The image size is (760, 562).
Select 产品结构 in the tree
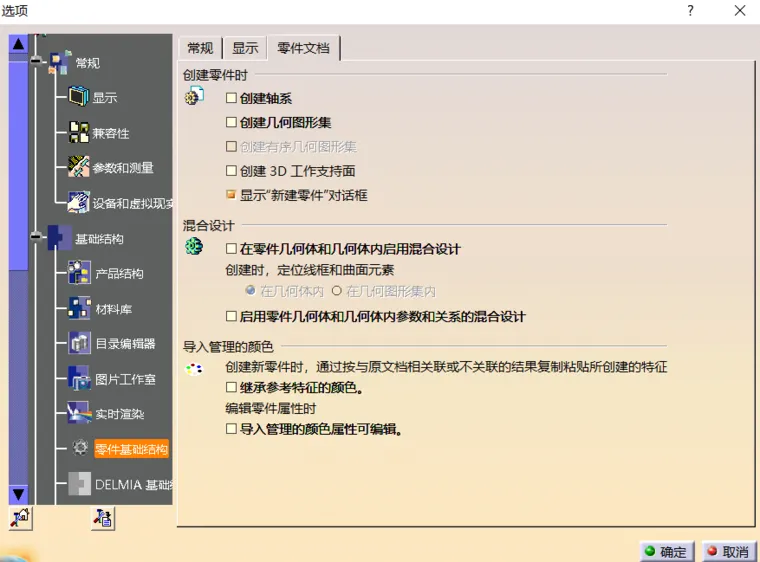119,273
